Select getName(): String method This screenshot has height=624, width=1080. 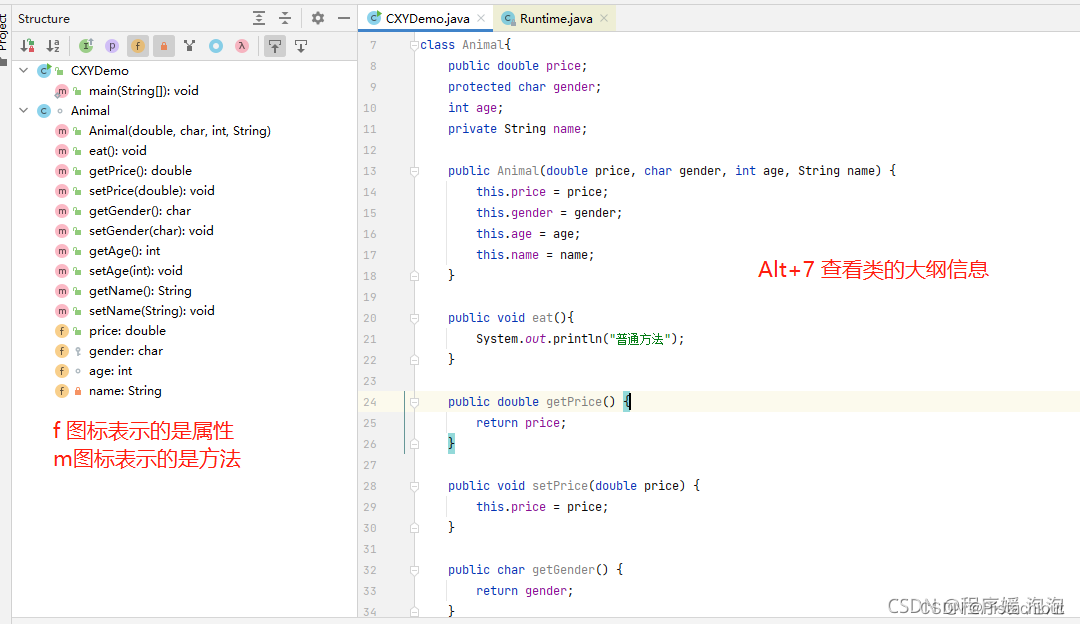[x=141, y=290]
